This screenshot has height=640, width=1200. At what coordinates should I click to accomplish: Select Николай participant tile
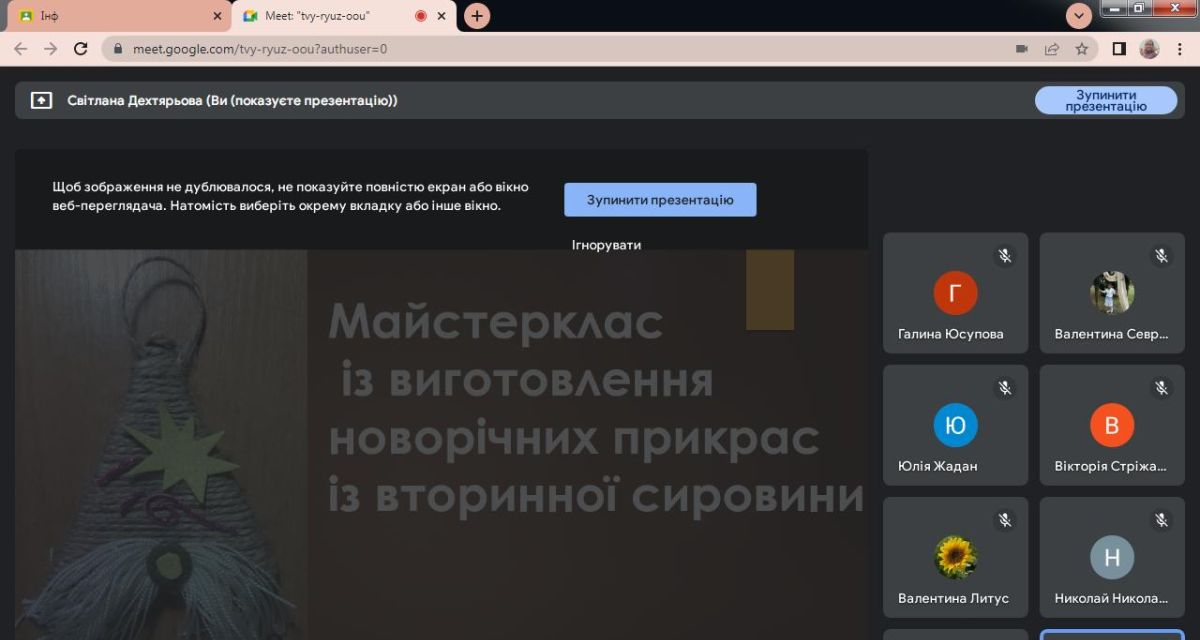pyautogui.click(x=1112, y=557)
